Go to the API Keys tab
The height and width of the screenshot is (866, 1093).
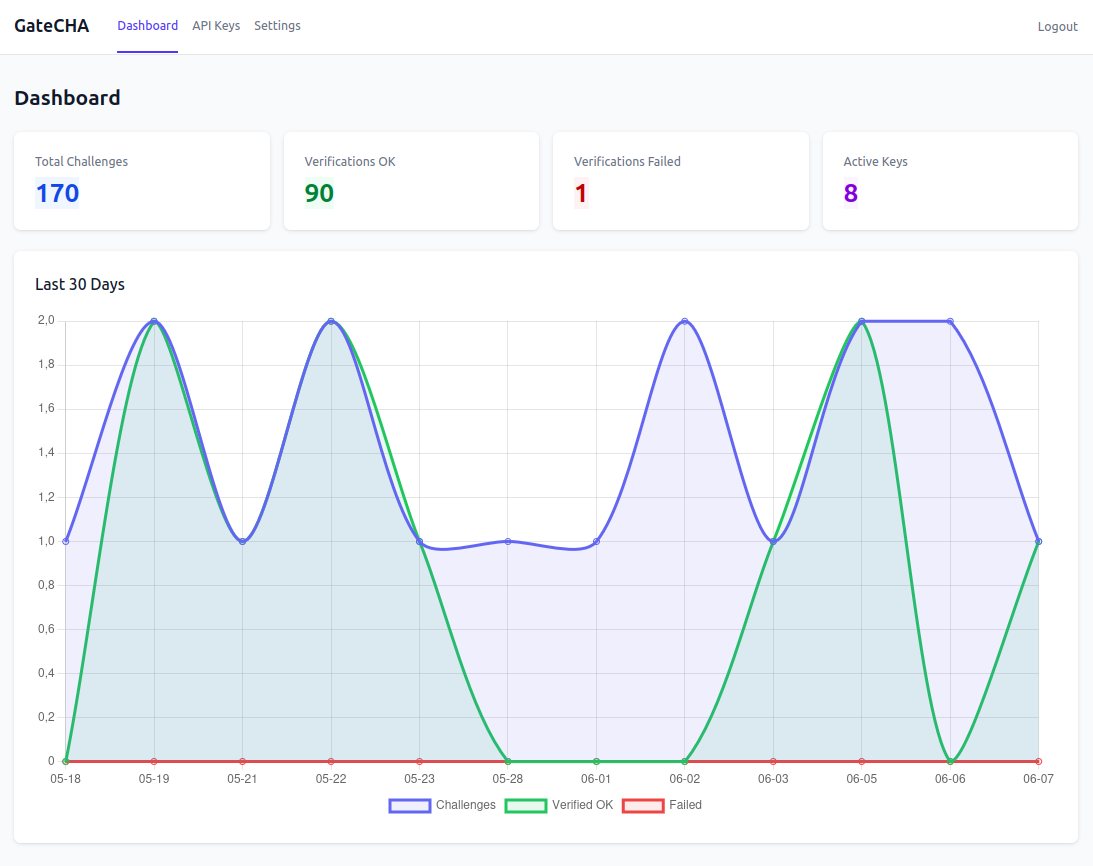216,26
